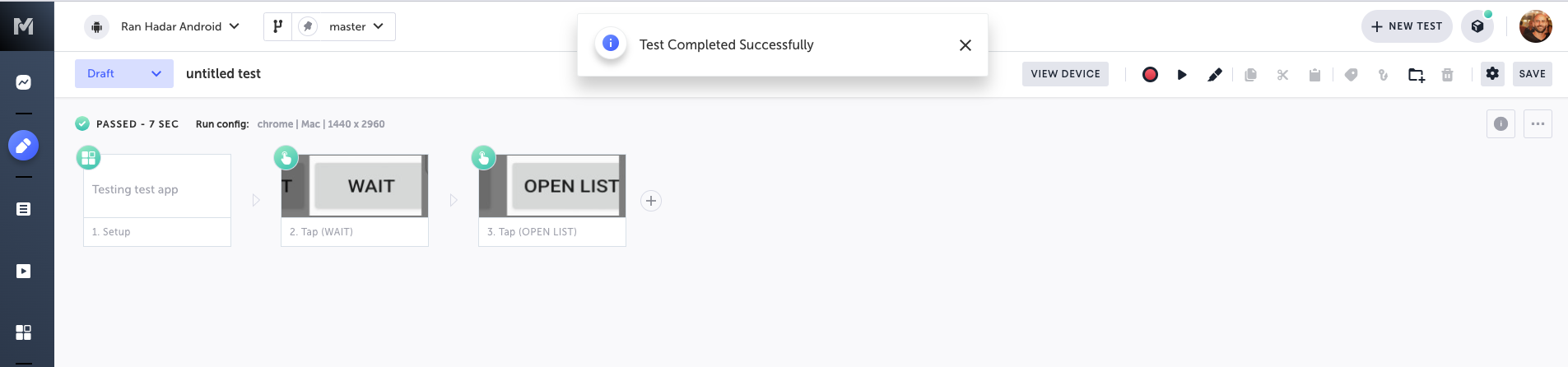Open test settings gear icon
The width and height of the screenshot is (1568, 367).
click(1492, 73)
